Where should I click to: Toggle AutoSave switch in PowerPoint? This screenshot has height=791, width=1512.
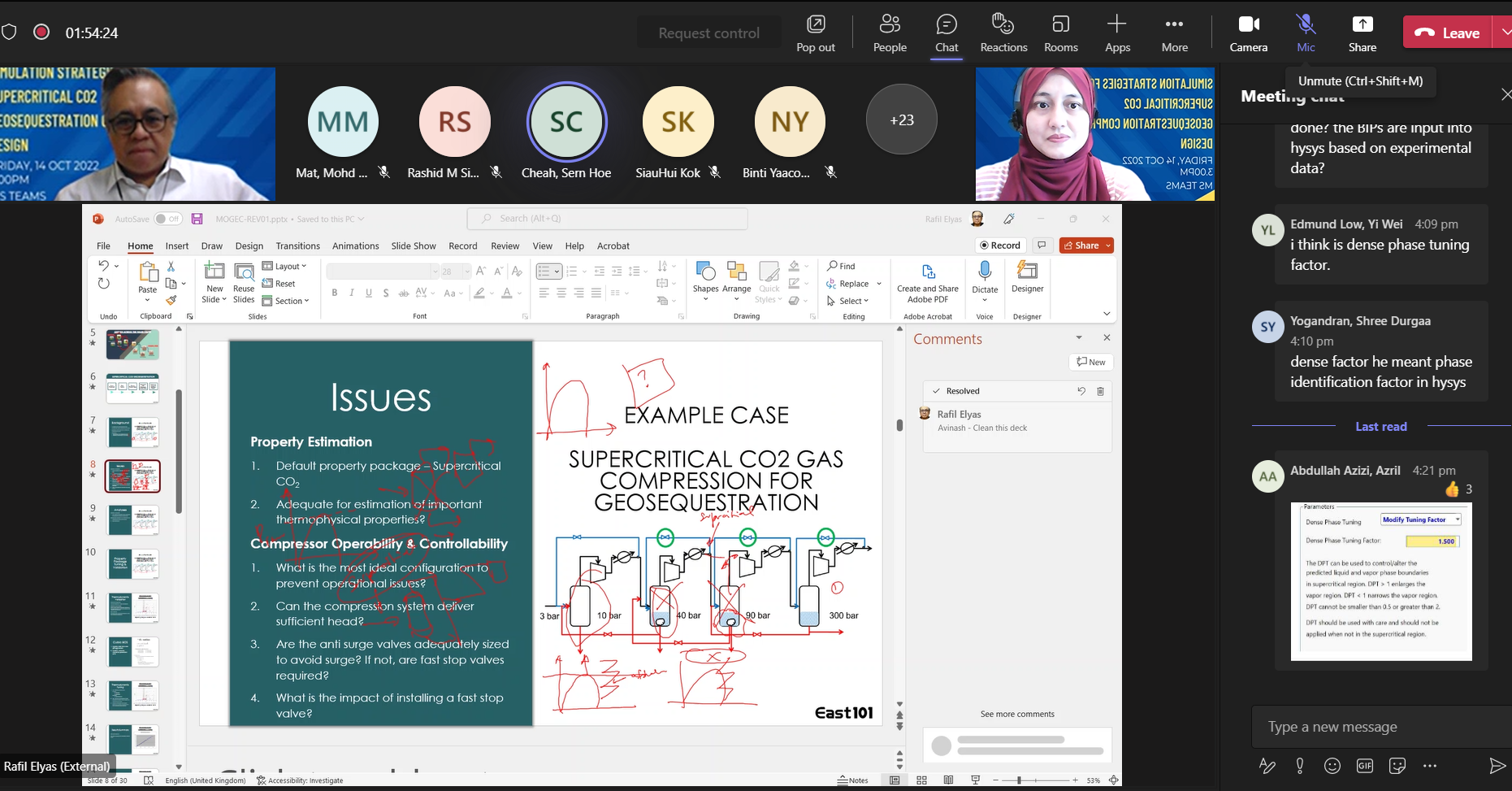coord(168,219)
